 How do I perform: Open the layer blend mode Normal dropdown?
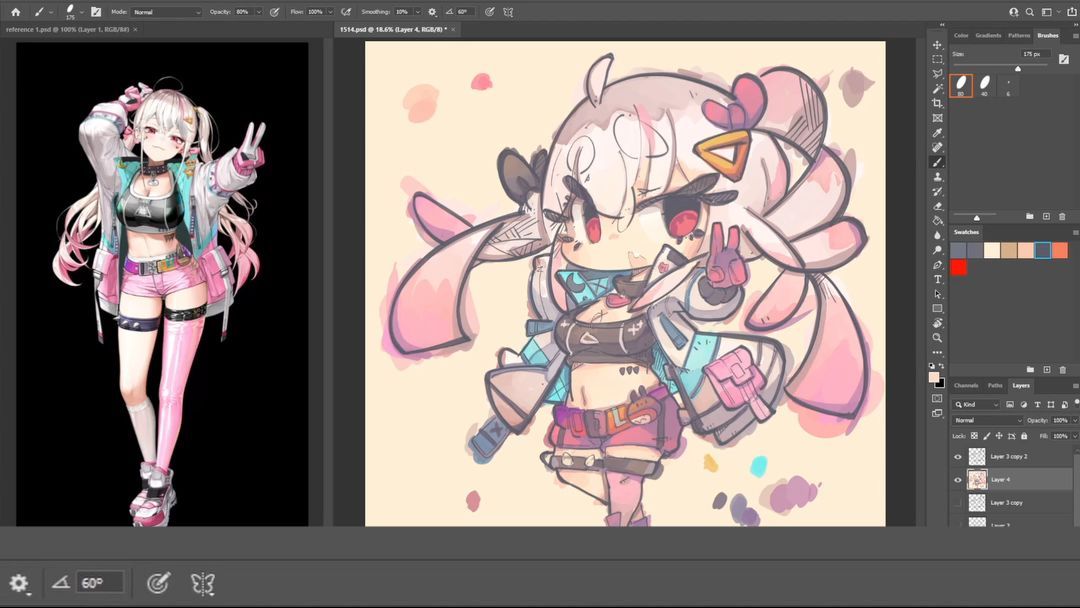(x=988, y=420)
